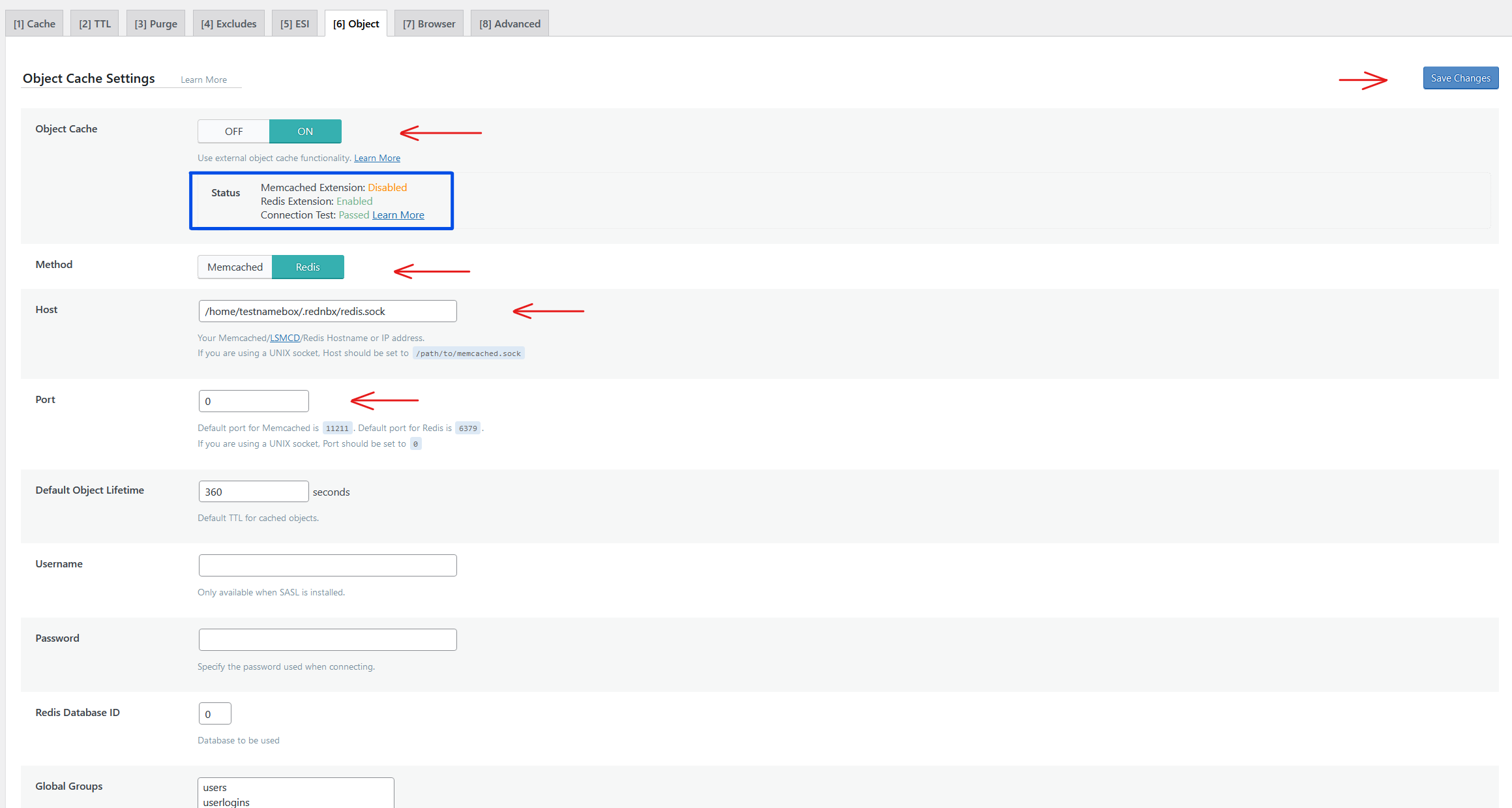
Task: Focus the Password input field
Action: tap(328, 640)
